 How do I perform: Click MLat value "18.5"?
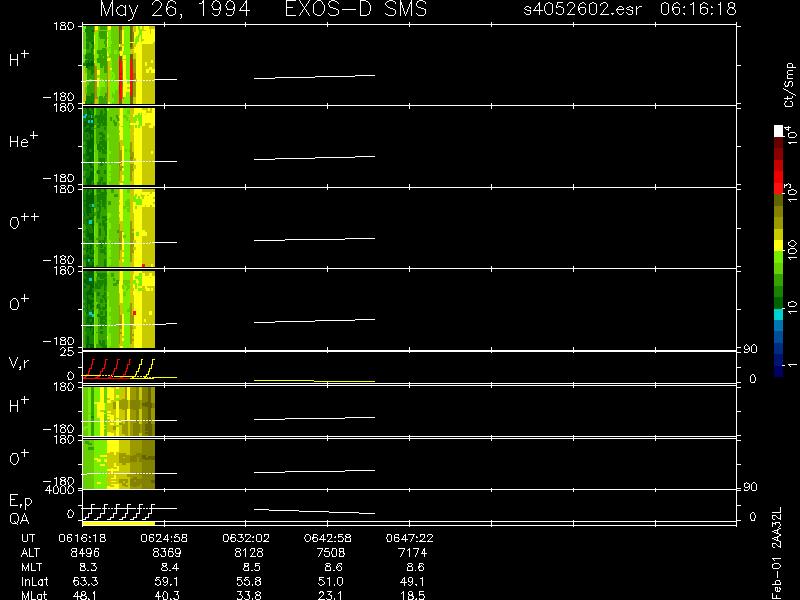412,595
